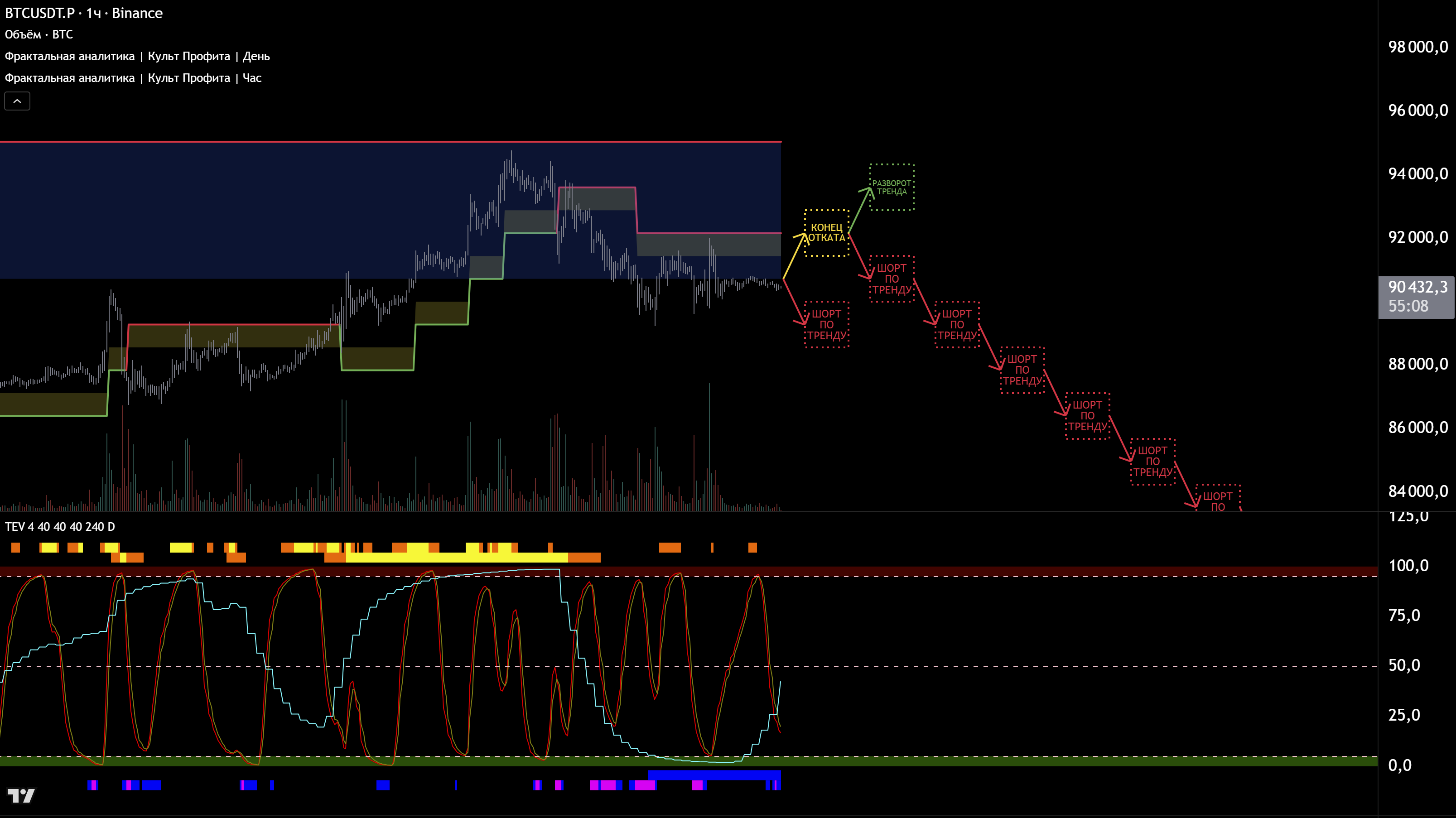Select the Объём · BTC volume indicator legend

[x=39, y=34]
